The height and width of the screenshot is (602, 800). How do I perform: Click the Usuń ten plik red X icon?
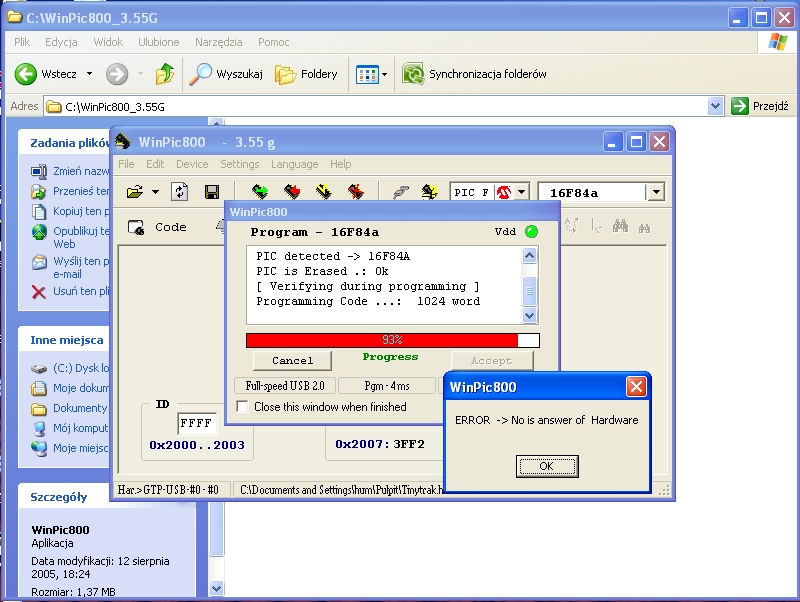(39, 292)
